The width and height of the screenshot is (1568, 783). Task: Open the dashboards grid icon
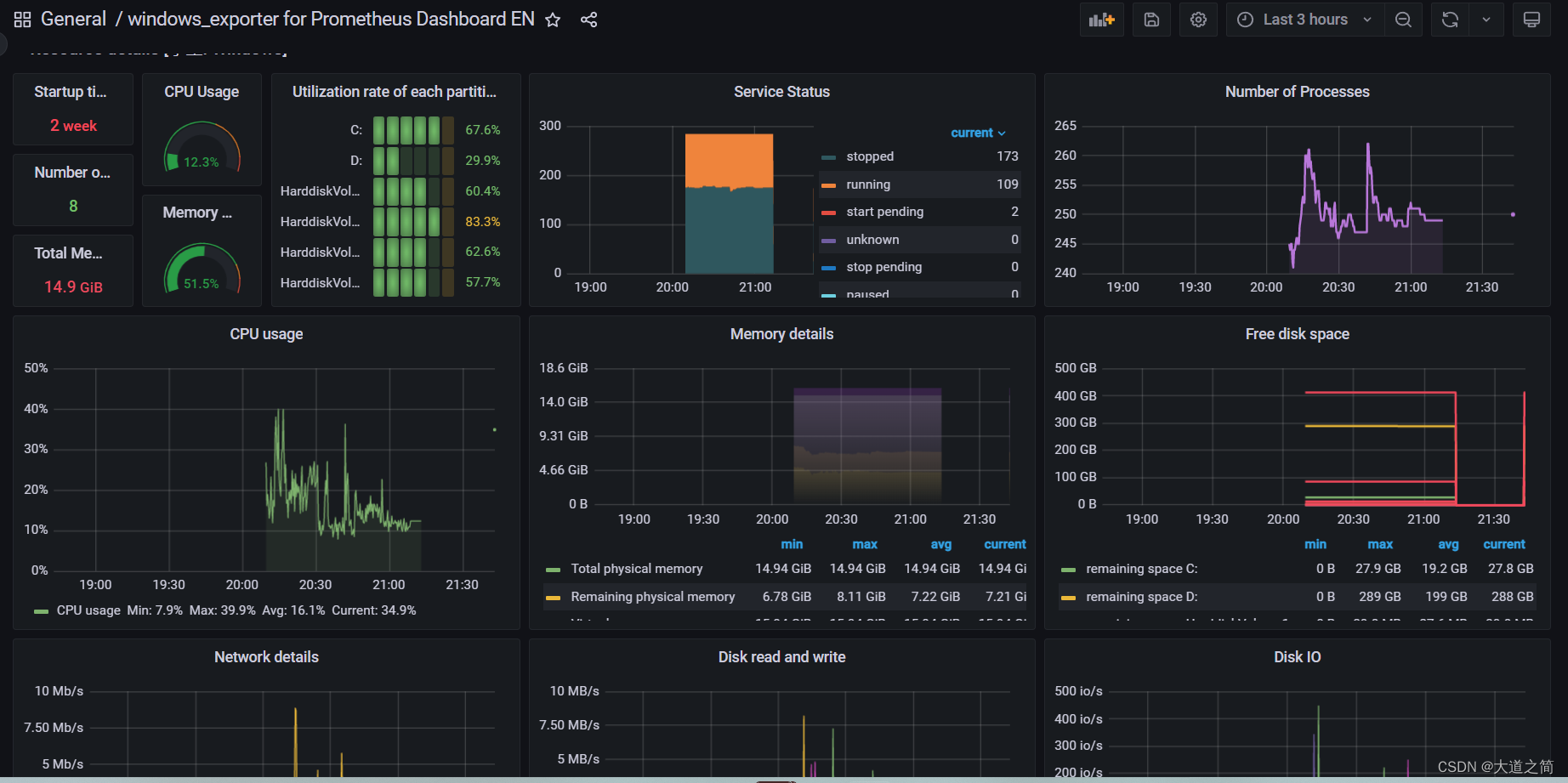[21, 19]
